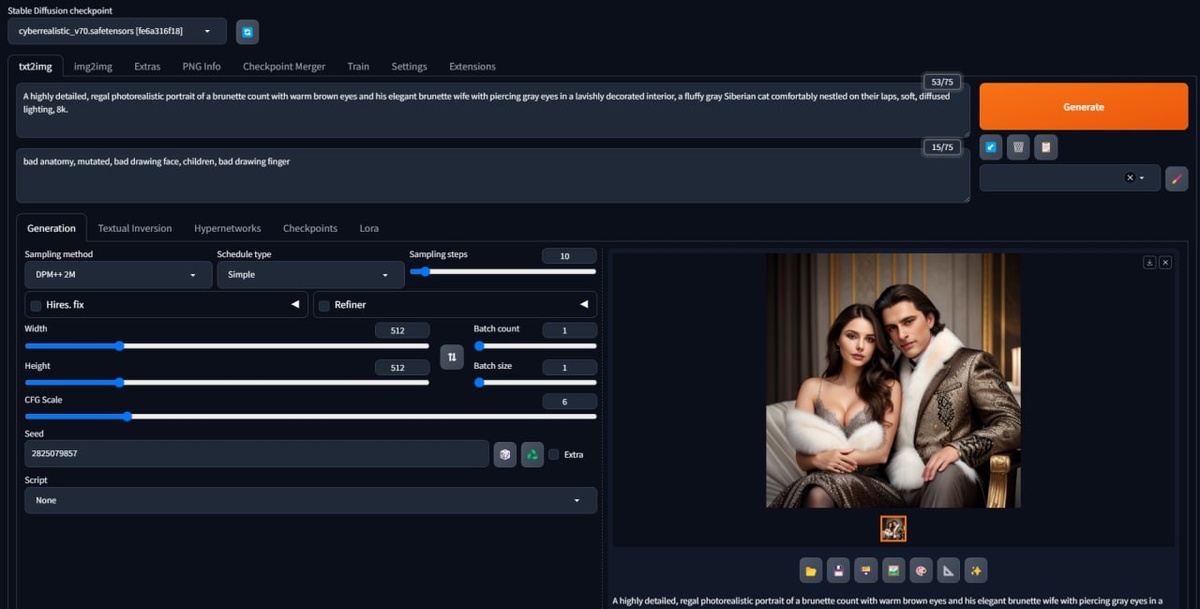Select the generated image thumbnail below the preview
This screenshot has height=609, width=1200.
(893, 528)
